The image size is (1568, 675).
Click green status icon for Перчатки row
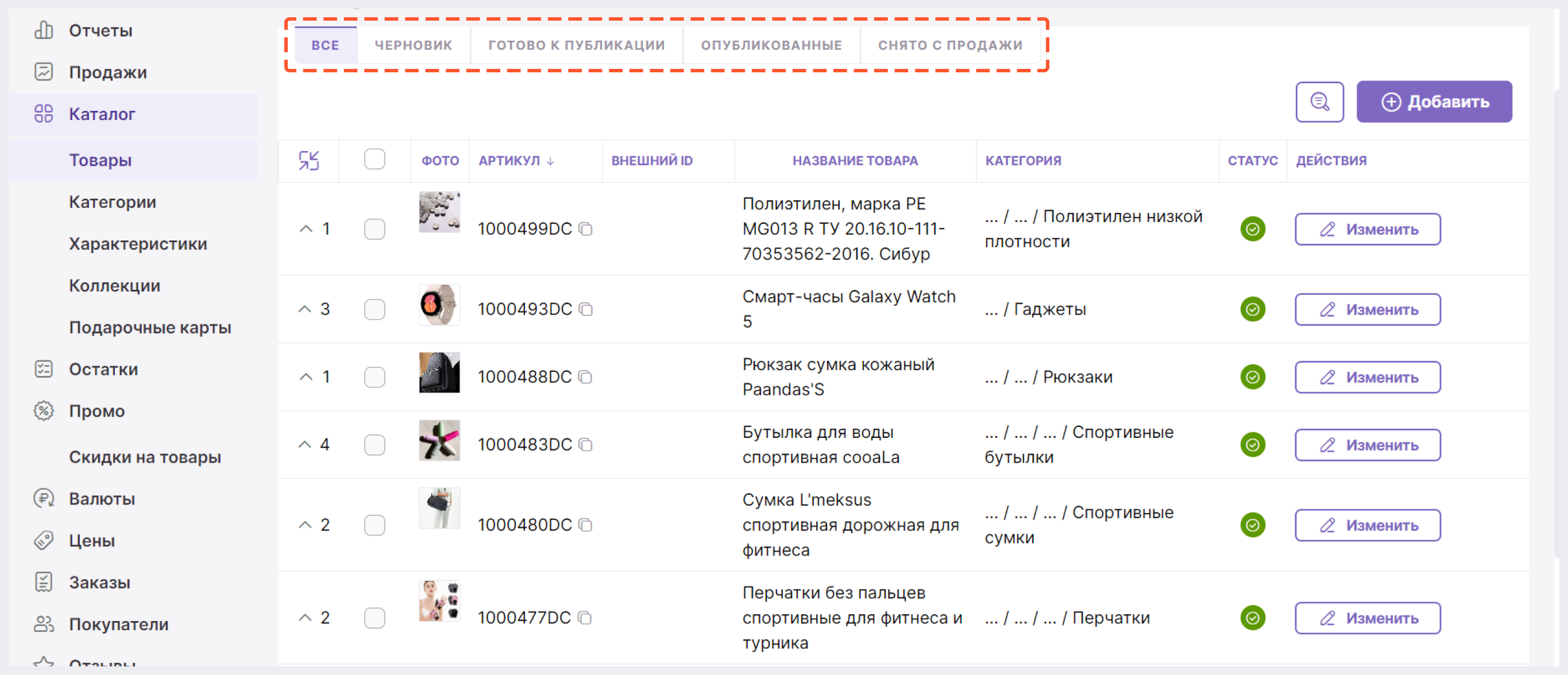(1253, 618)
